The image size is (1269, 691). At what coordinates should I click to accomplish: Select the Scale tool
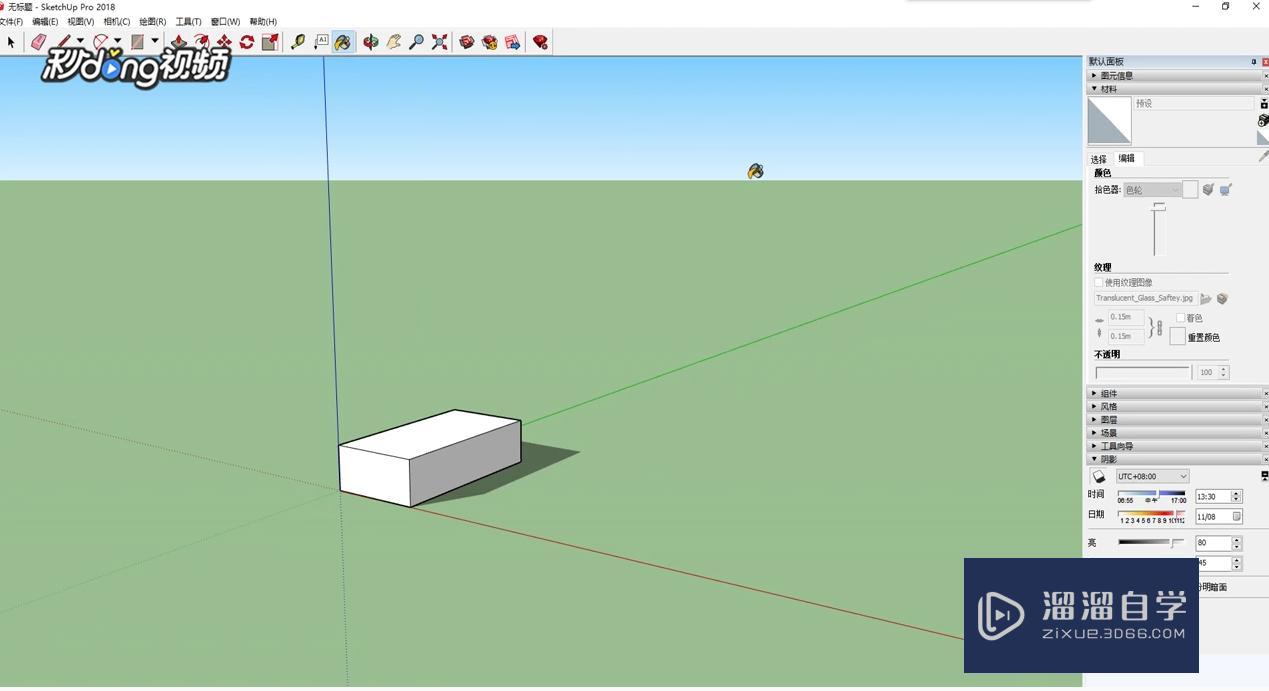point(270,42)
